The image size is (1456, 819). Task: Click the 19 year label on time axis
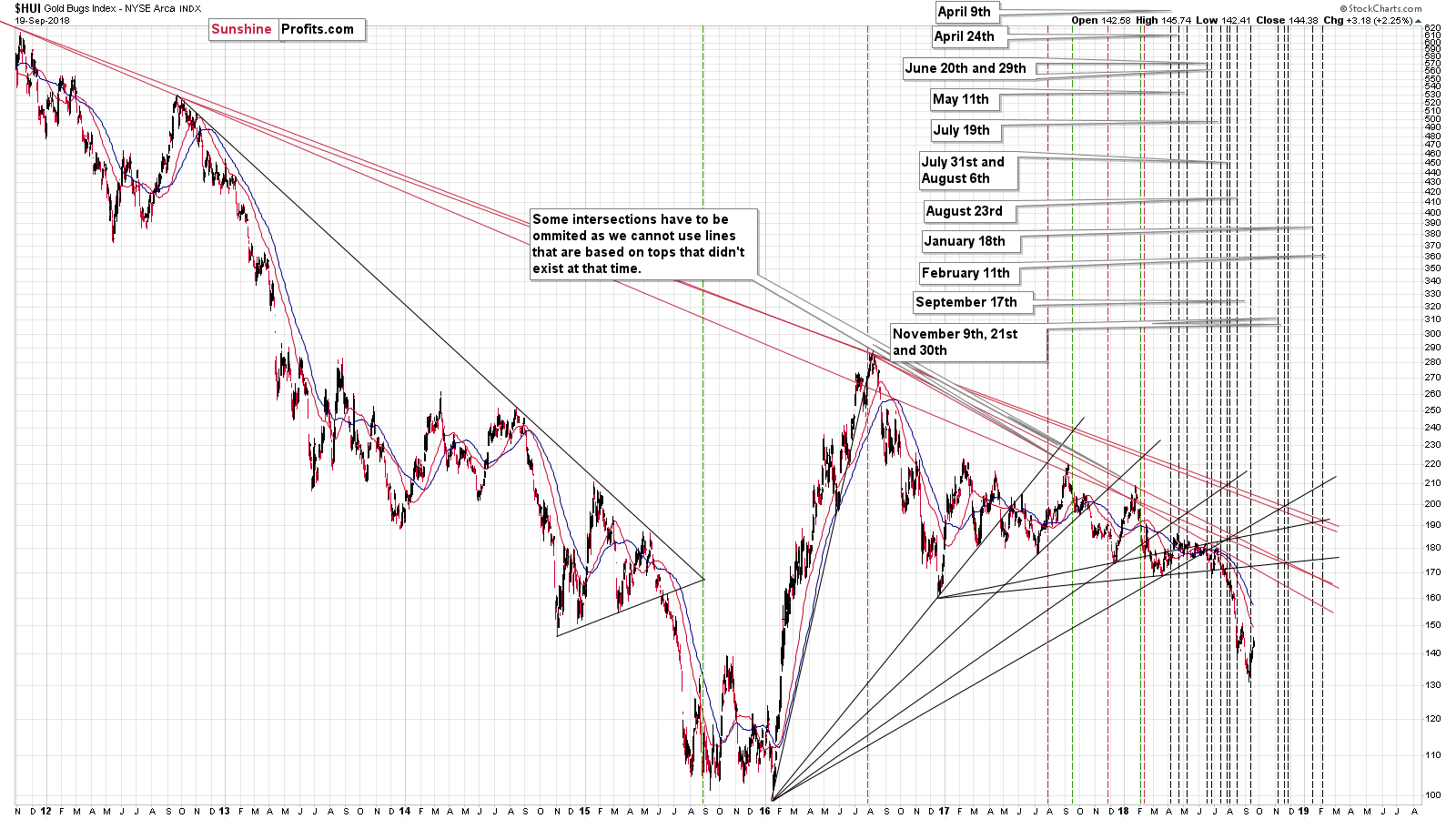[x=1303, y=811]
